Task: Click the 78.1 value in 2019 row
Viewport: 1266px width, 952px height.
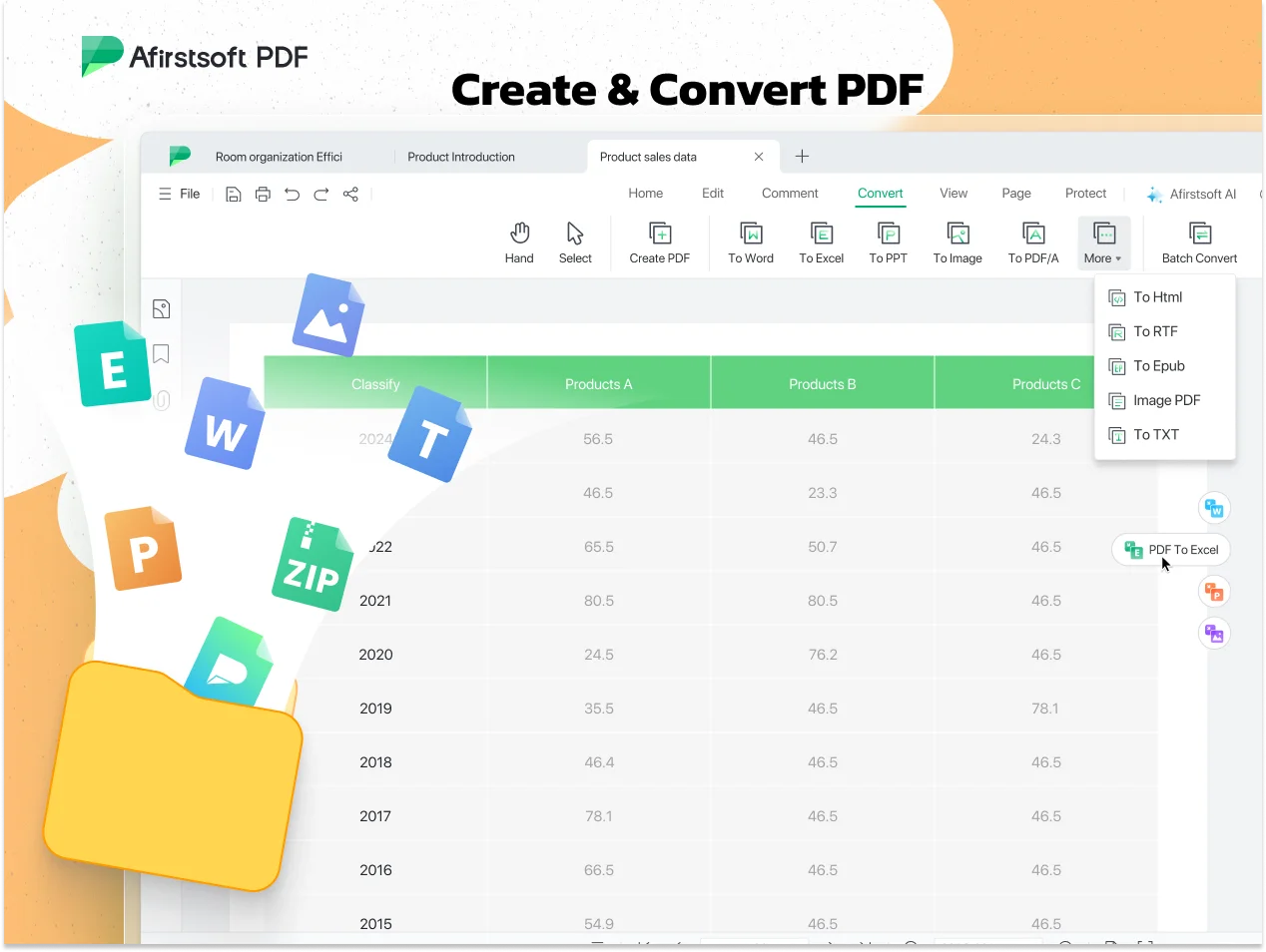Action: pos(1045,709)
